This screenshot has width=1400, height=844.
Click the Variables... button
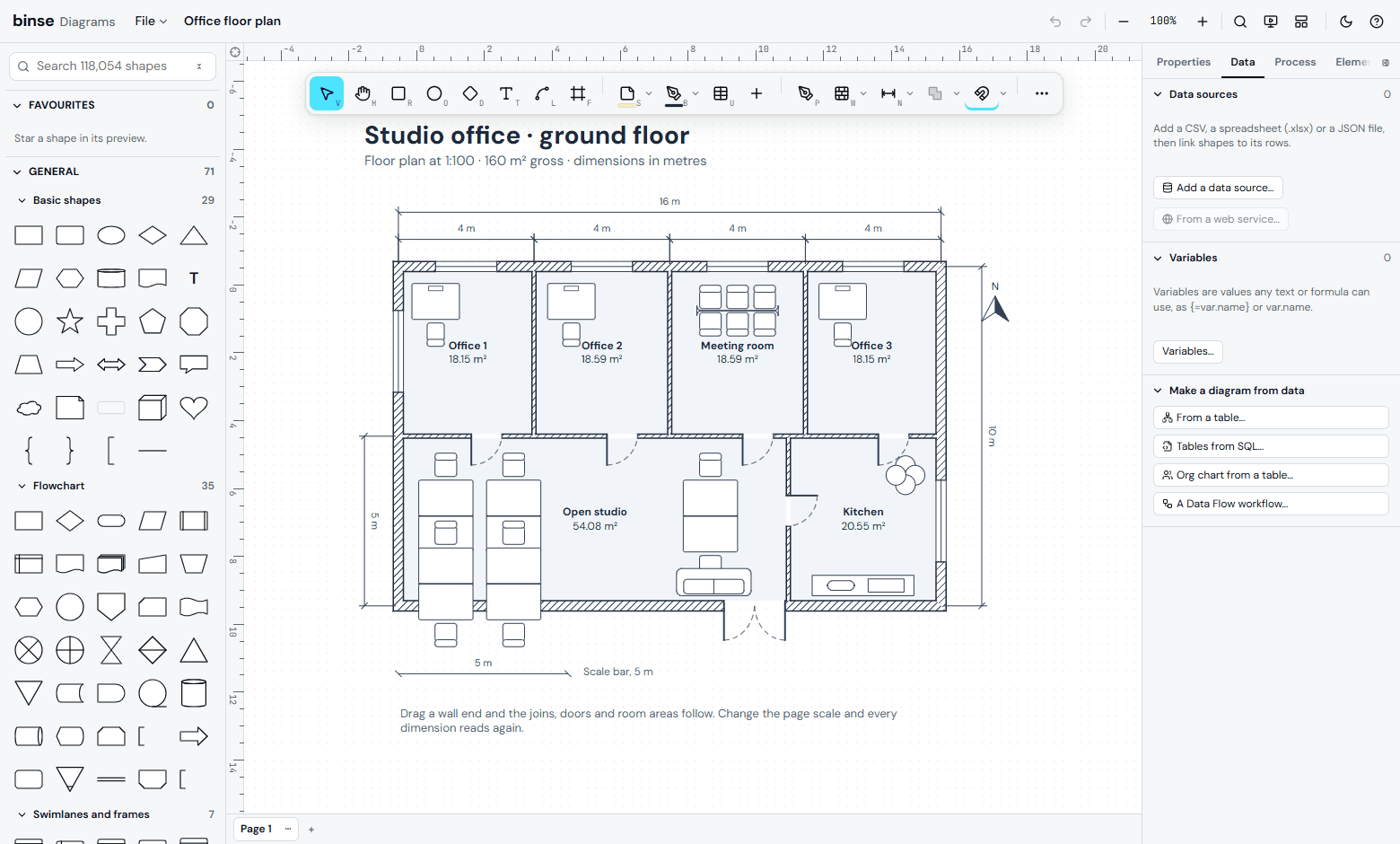click(1188, 351)
